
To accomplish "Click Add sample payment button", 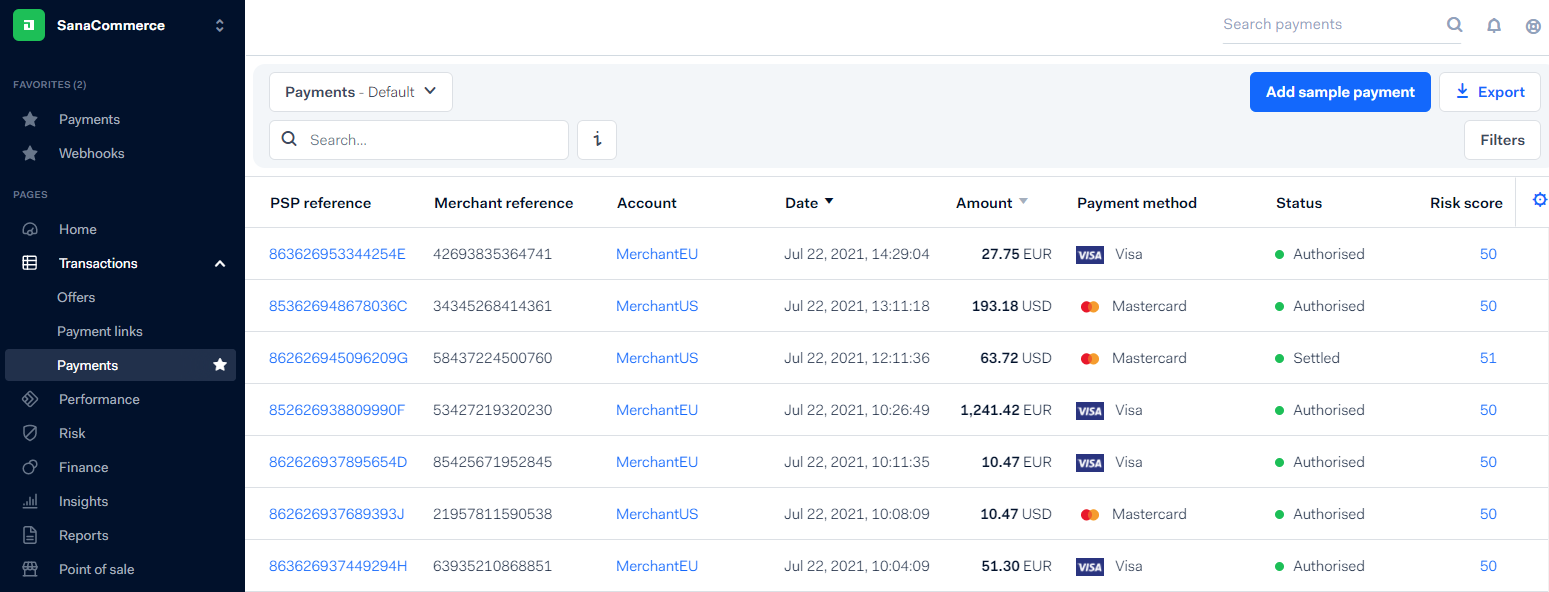I will [1340, 92].
